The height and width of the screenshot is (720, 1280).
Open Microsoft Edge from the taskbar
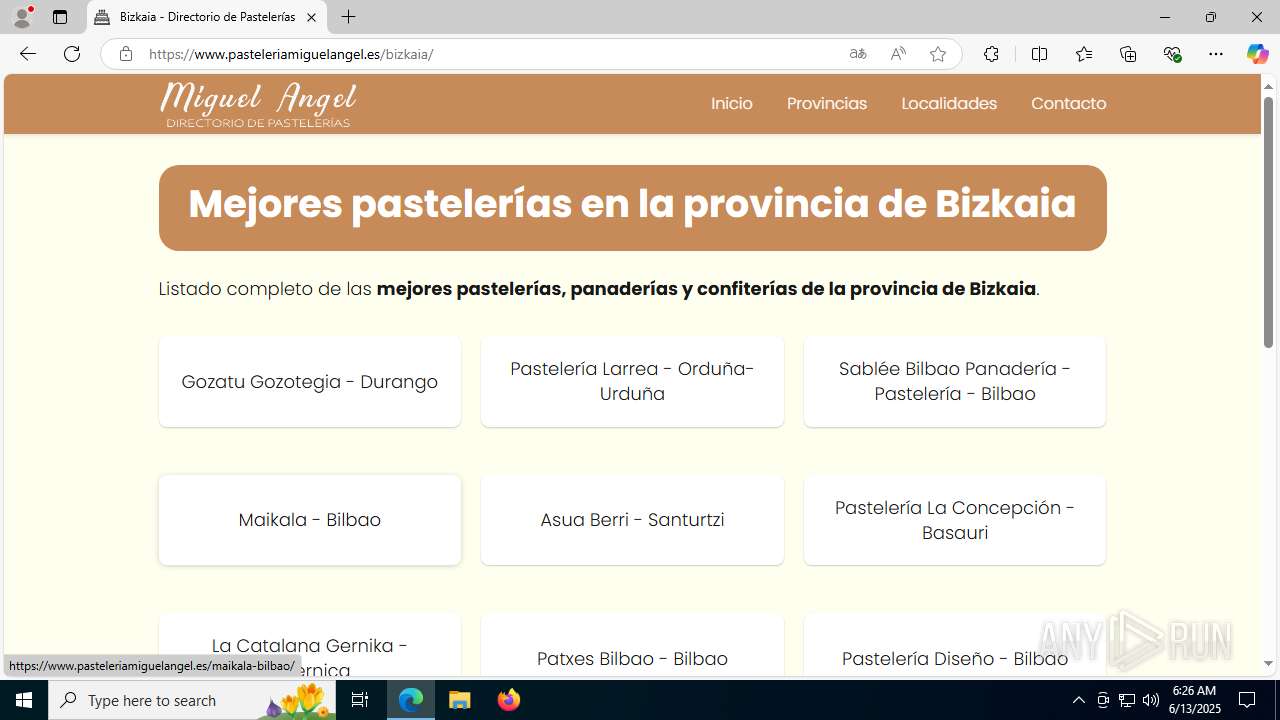[411, 700]
